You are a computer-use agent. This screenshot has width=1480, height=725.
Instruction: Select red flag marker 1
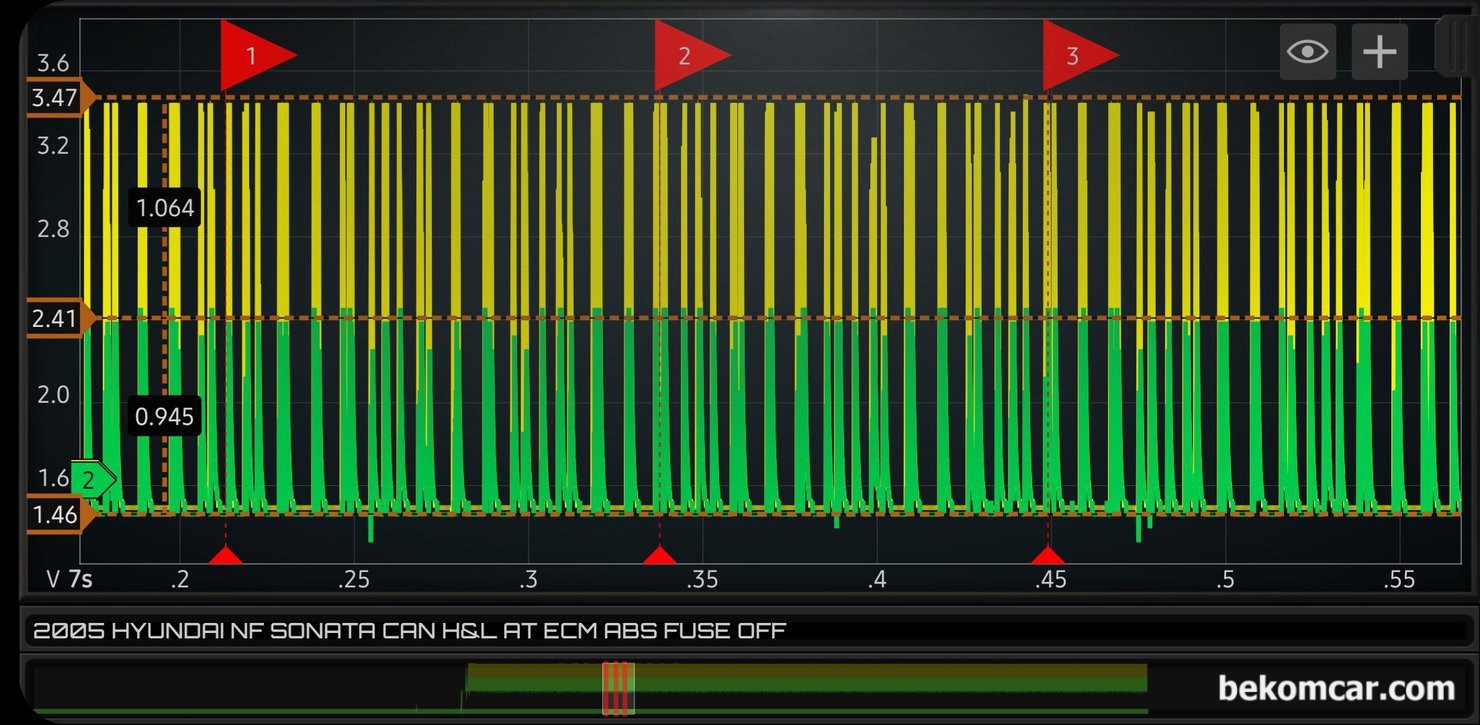(256, 55)
